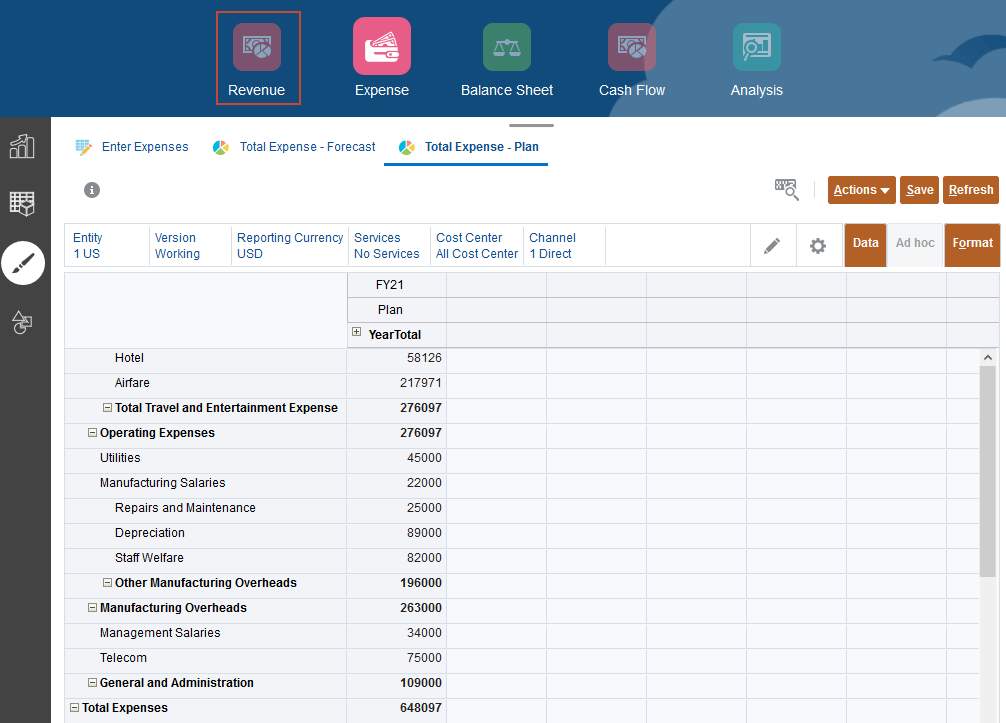Open the Balance Sheet icon
This screenshot has height=723, width=1006.
(x=506, y=46)
